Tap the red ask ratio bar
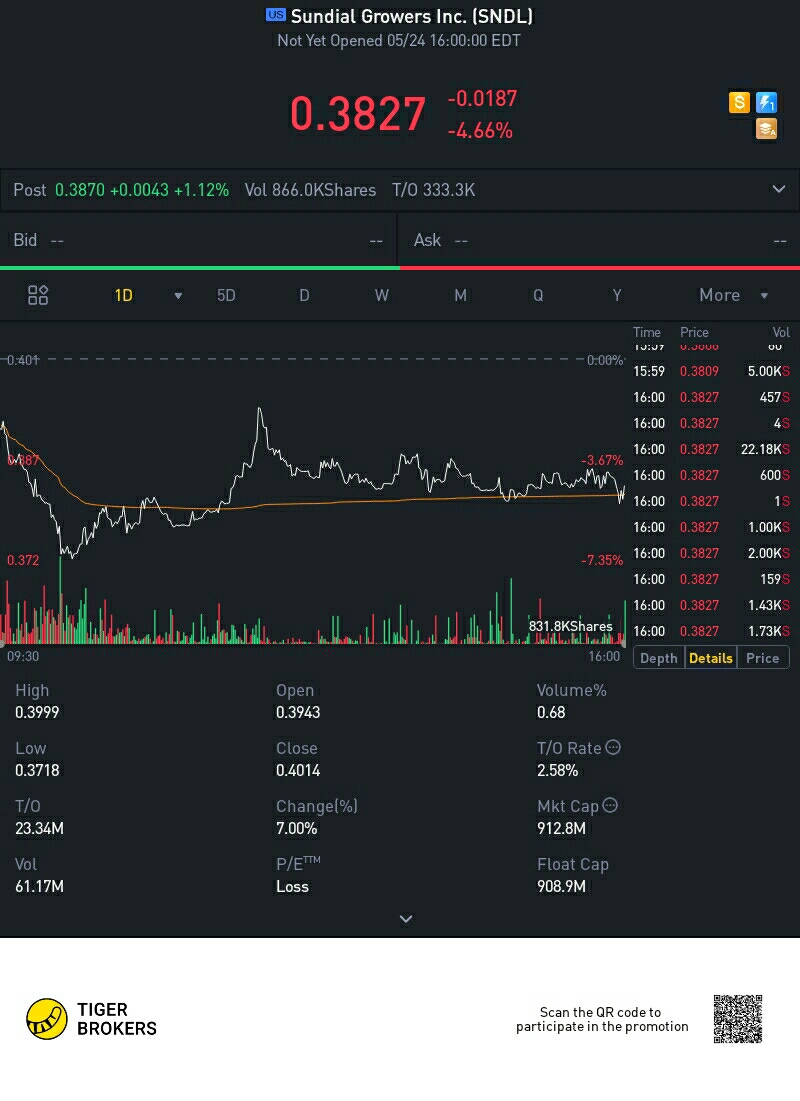This screenshot has width=800, height=1101. (600, 268)
